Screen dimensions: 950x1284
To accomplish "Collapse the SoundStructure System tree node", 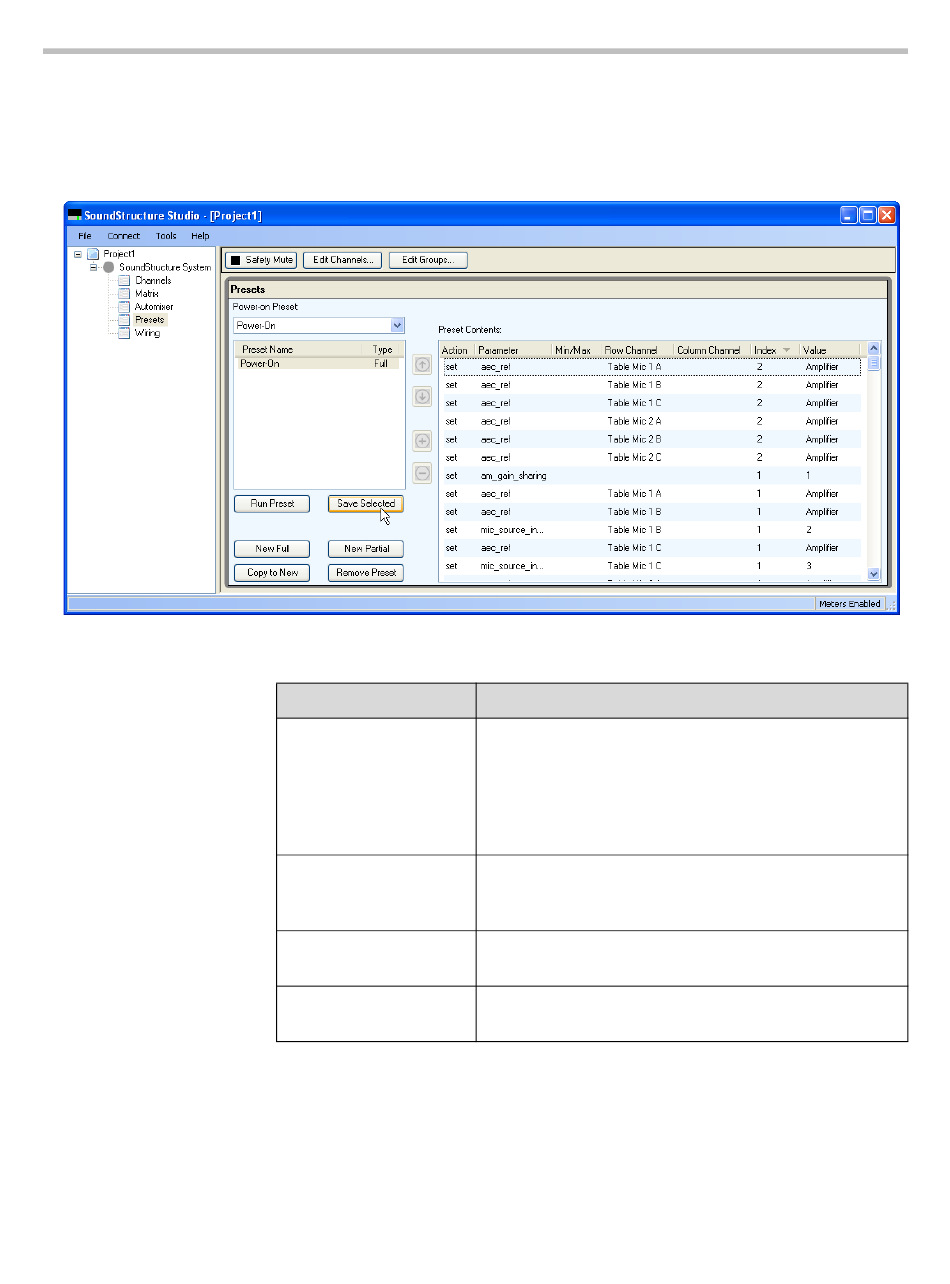I will (x=94, y=267).
